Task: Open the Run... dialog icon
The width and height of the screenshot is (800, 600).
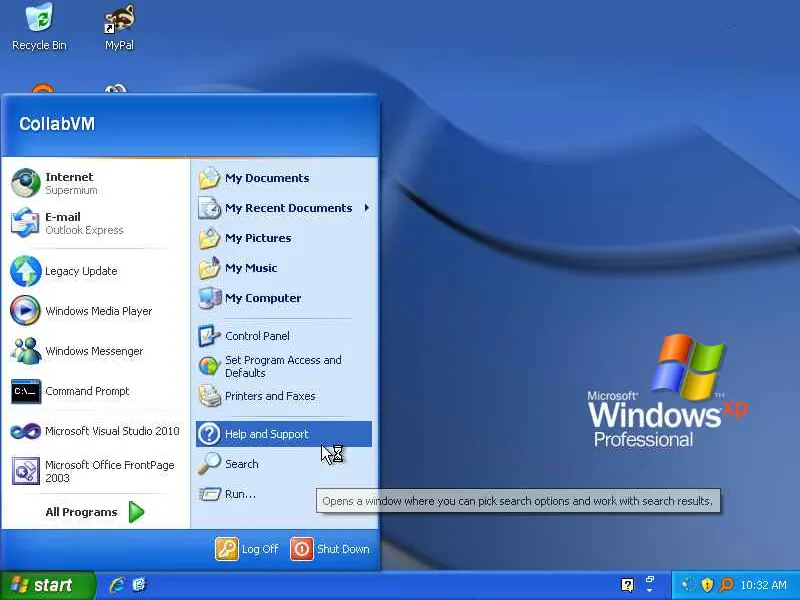Action: [209, 494]
